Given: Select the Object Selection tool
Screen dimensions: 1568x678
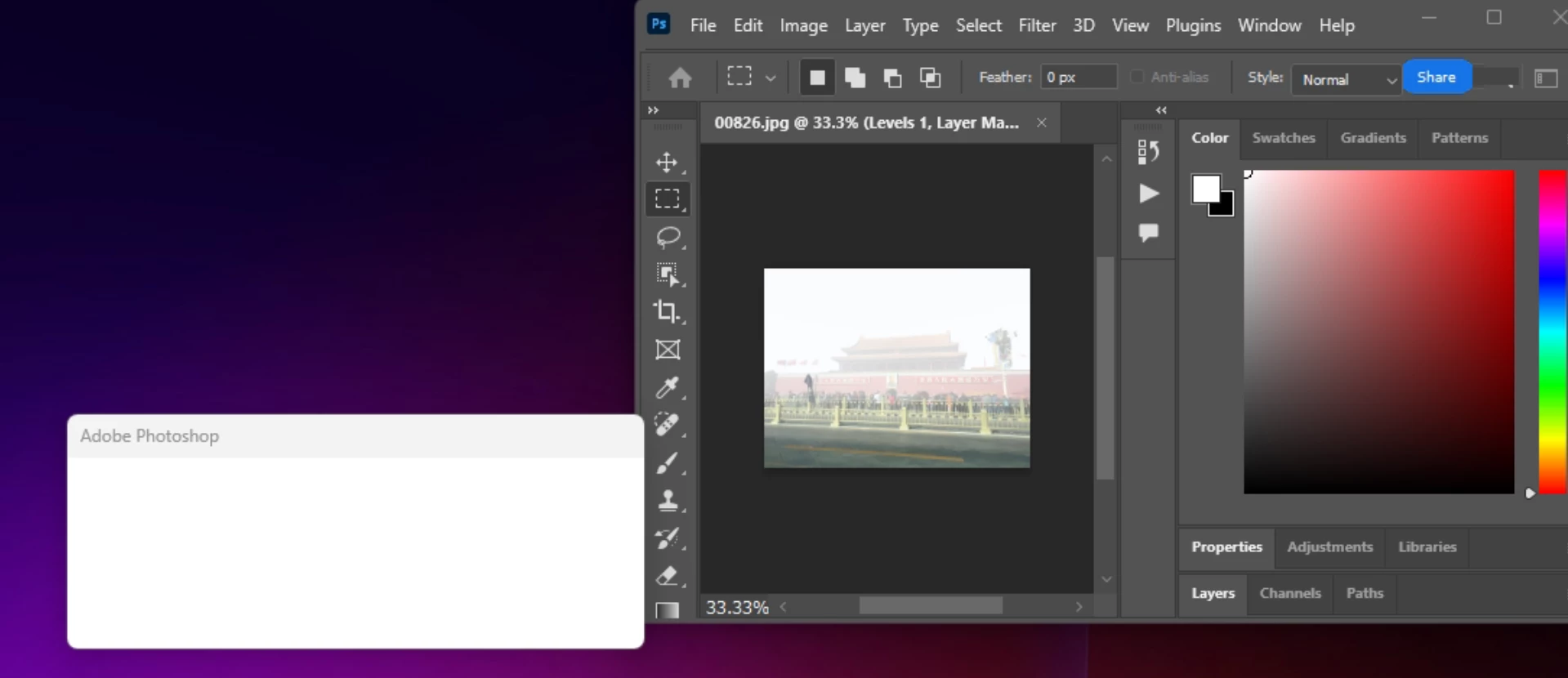Looking at the screenshot, I should pos(668,274).
